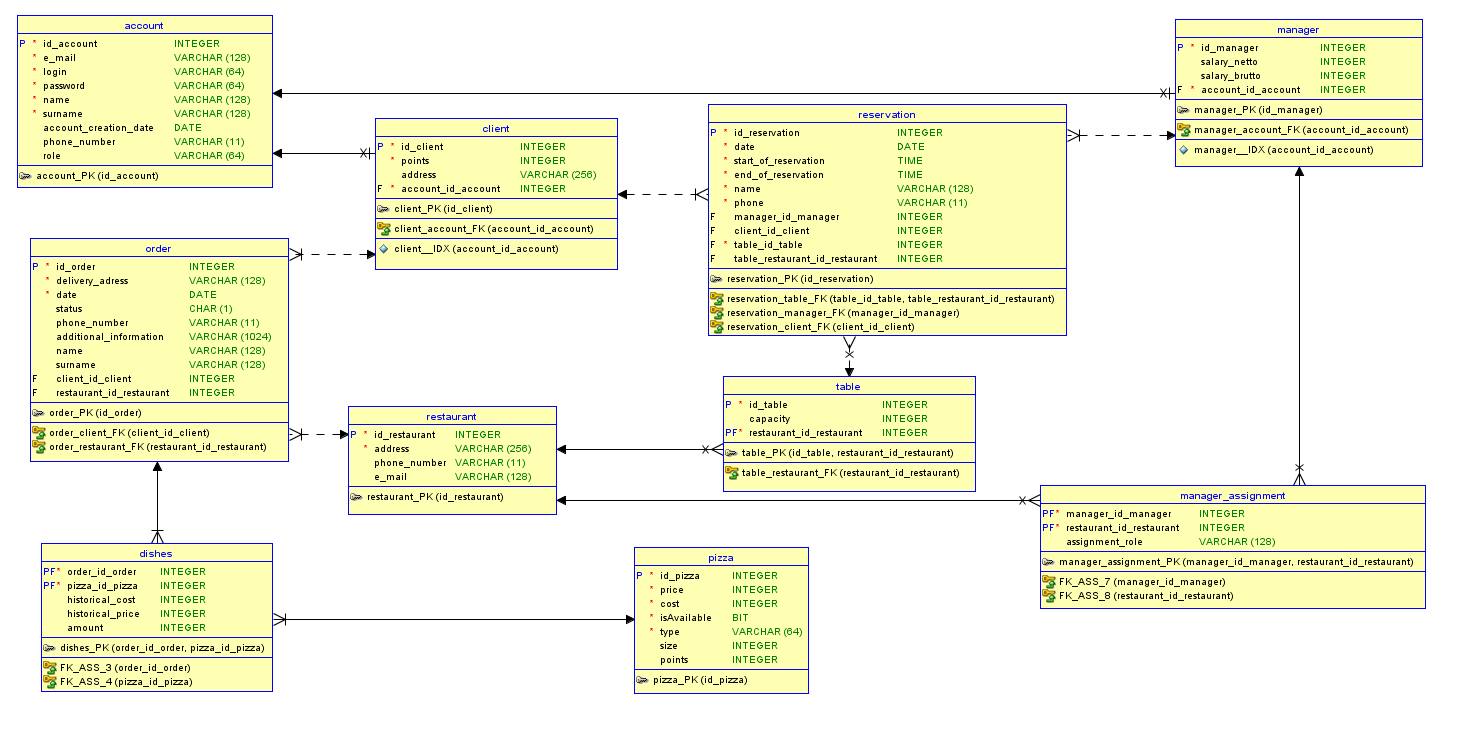The width and height of the screenshot is (1467, 739).
Task: Click the manager_assignment_PK key icon
Action: (x=1049, y=562)
